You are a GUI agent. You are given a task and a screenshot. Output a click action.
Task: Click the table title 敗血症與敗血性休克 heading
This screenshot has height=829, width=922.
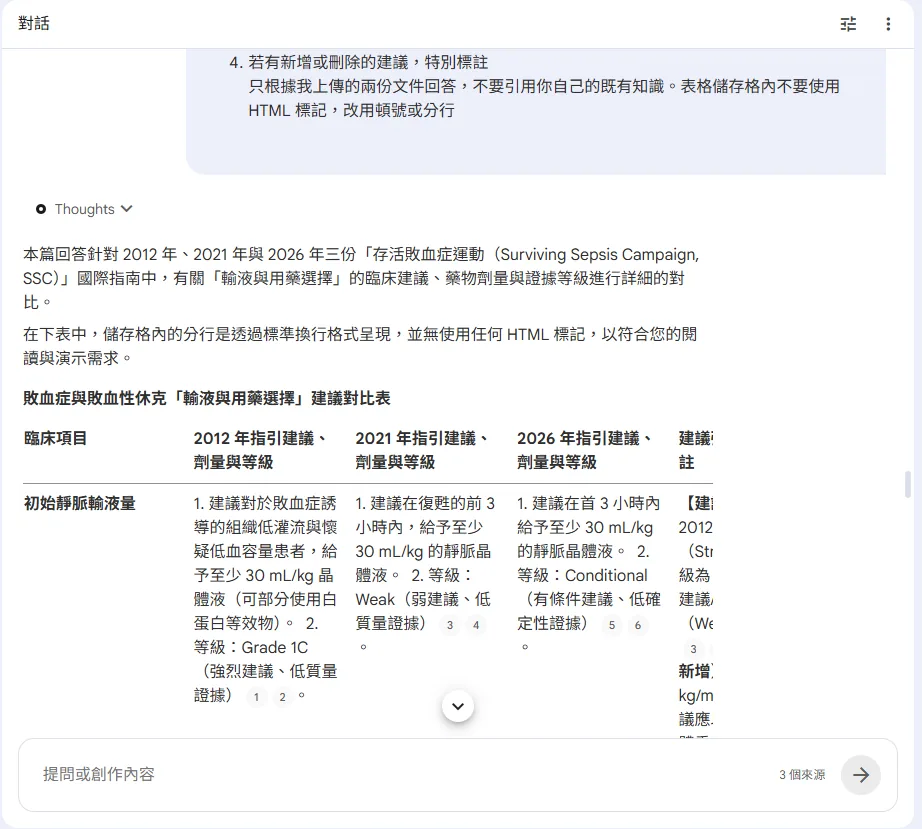tap(206, 399)
